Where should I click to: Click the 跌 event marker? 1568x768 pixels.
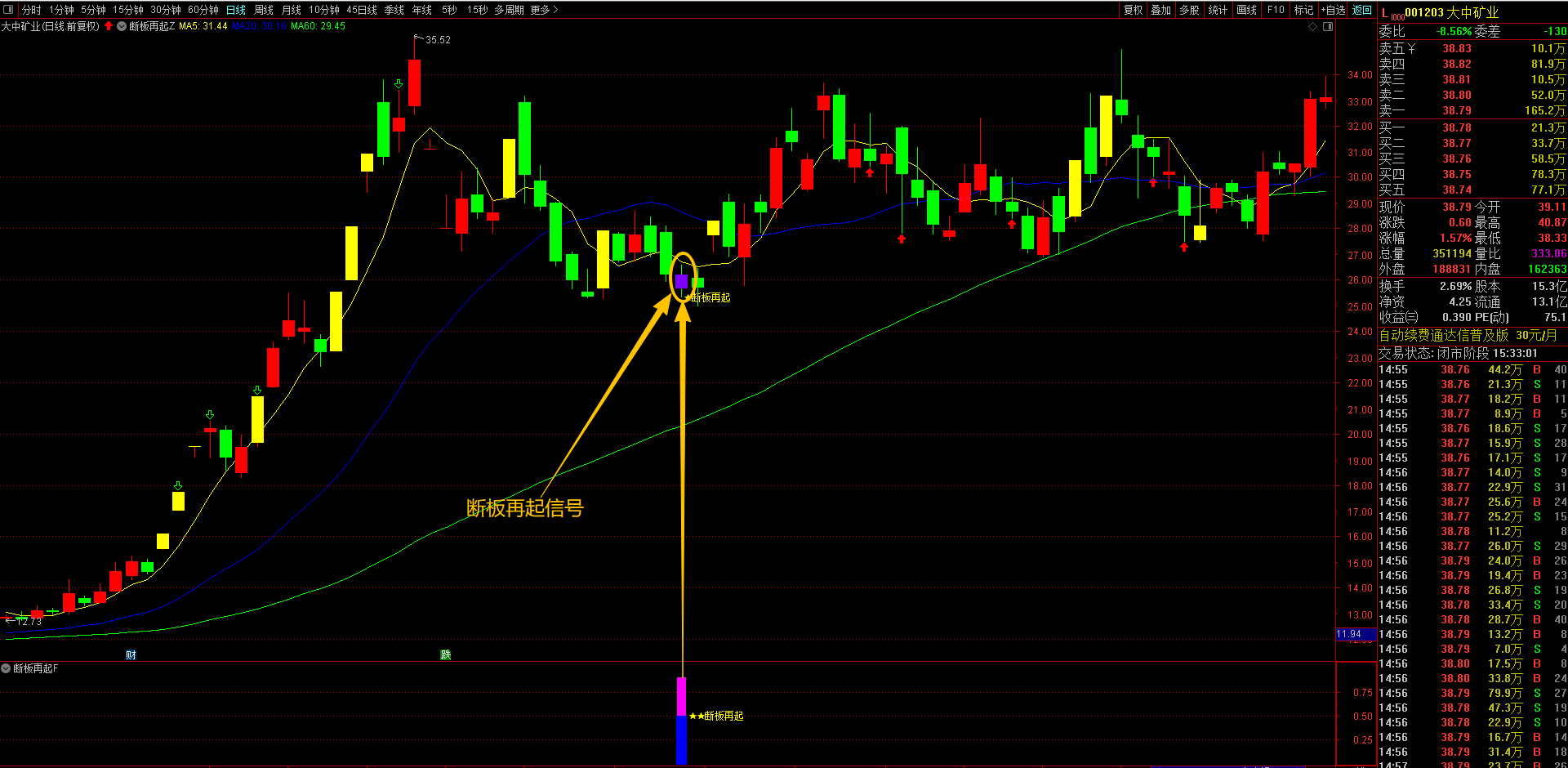[445, 655]
